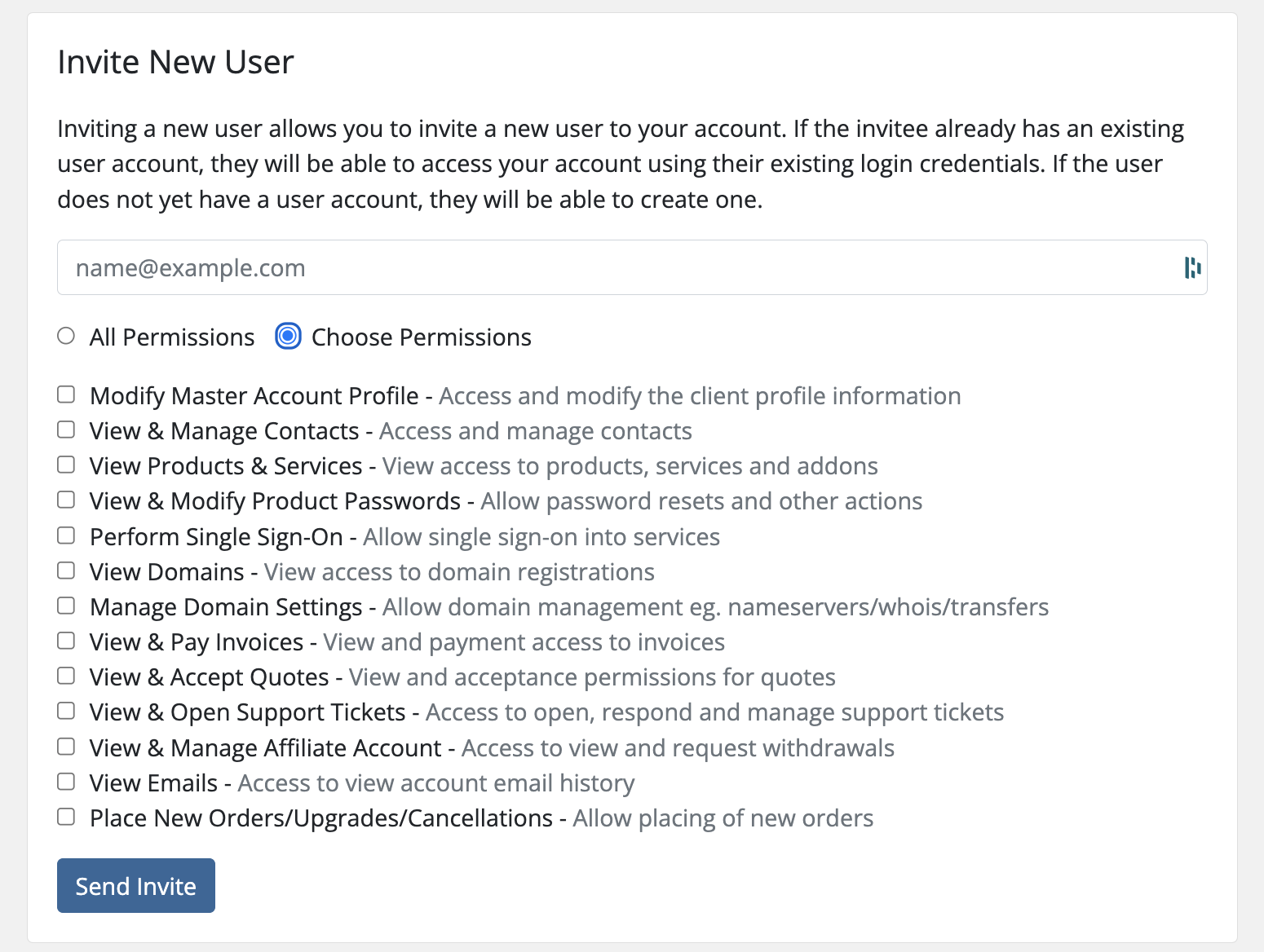This screenshot has width=1264, height=952.
Task: Click 'Access to view and request withdrawals' text
Action: (x=678, y=747)
